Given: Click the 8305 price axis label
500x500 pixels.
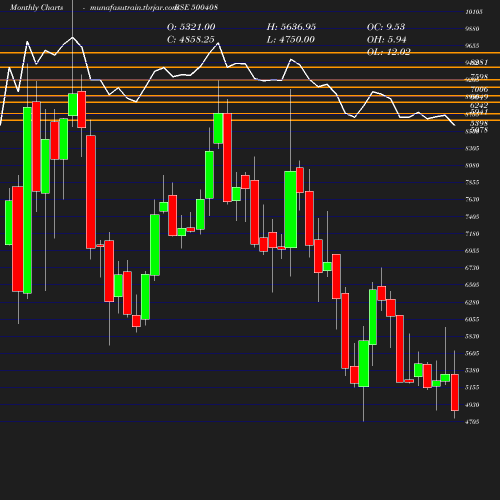Looking at the screenshot, I should pos(472,148).
